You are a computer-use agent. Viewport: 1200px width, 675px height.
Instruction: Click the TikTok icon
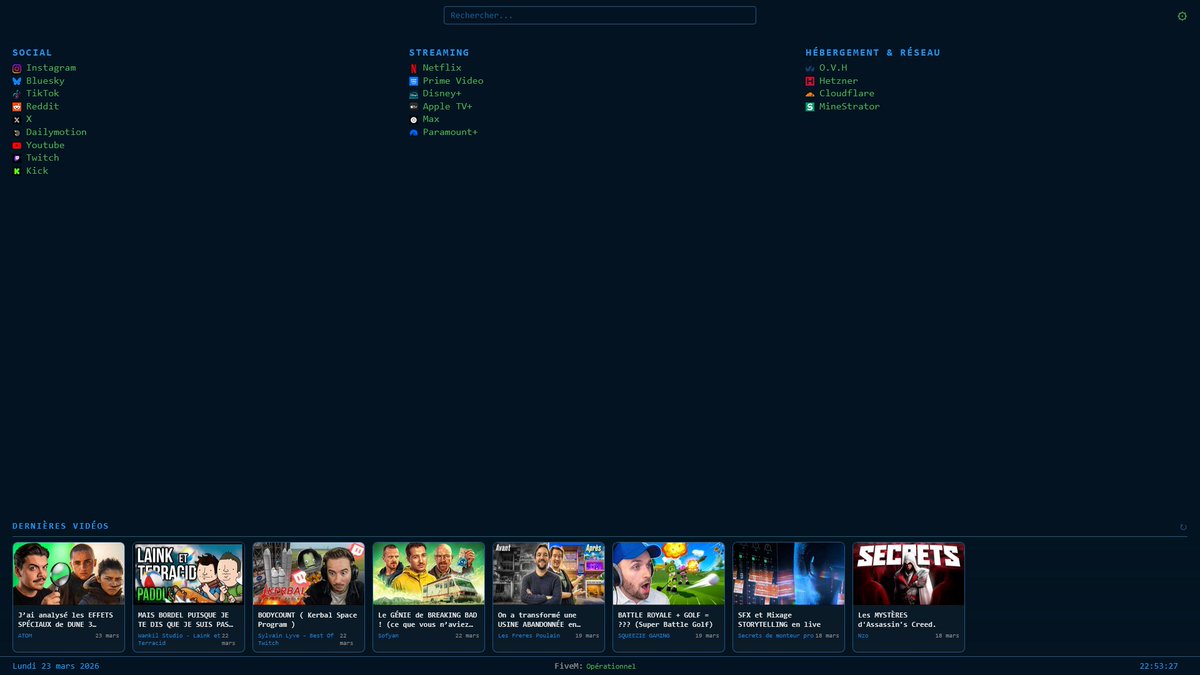click(16, 94)
